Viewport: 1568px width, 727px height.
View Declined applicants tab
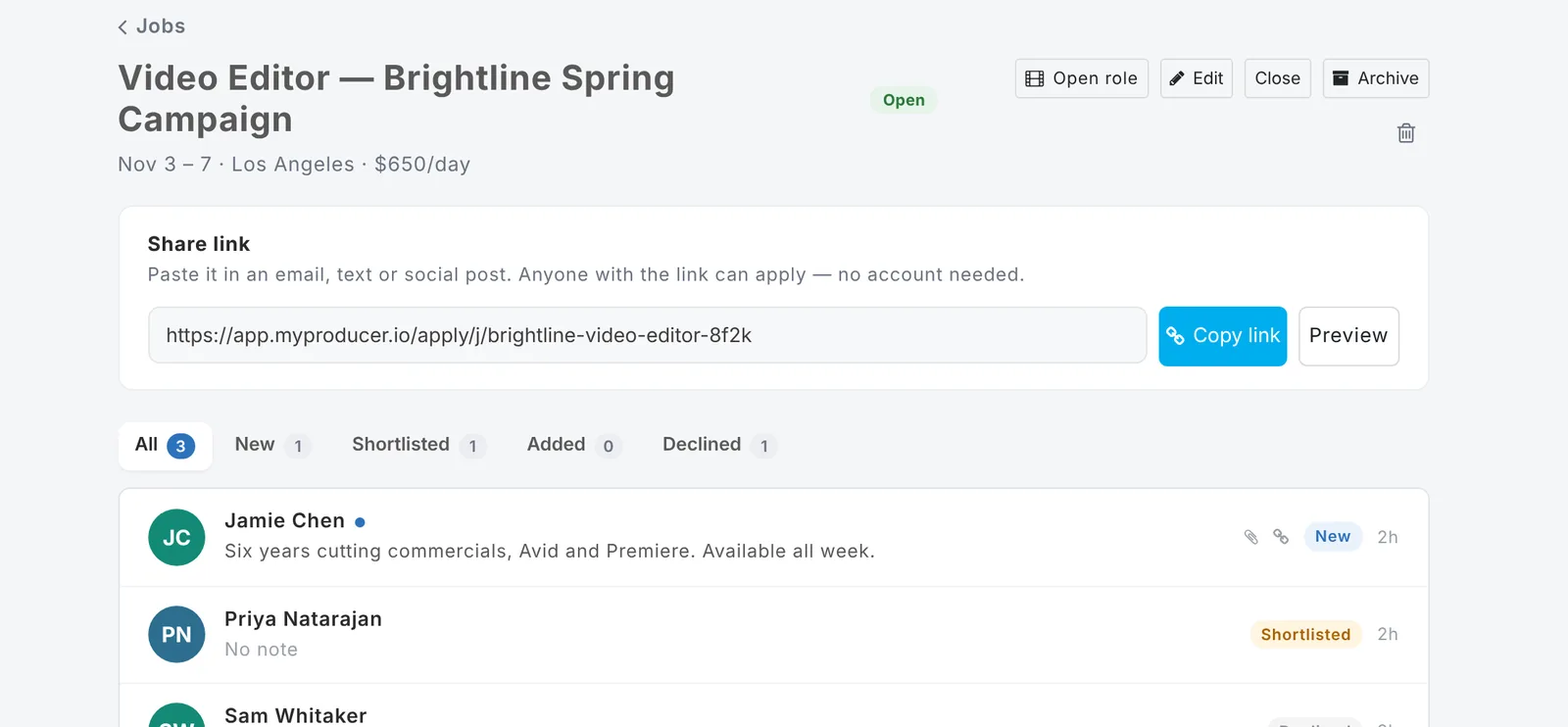(x=720, y=446)
